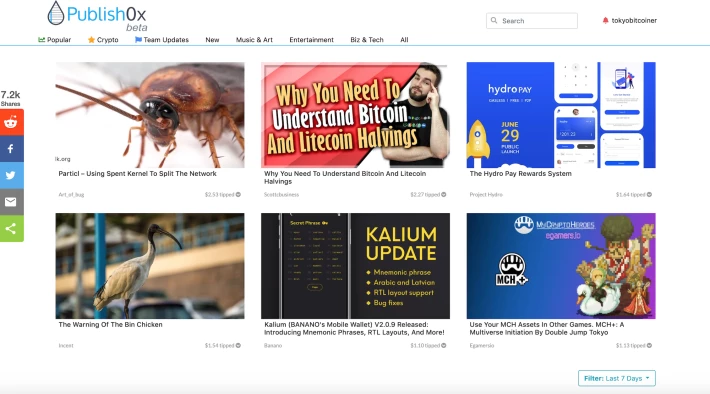Open the Popular category tab
Screen dimensions: 710x394
54,40
